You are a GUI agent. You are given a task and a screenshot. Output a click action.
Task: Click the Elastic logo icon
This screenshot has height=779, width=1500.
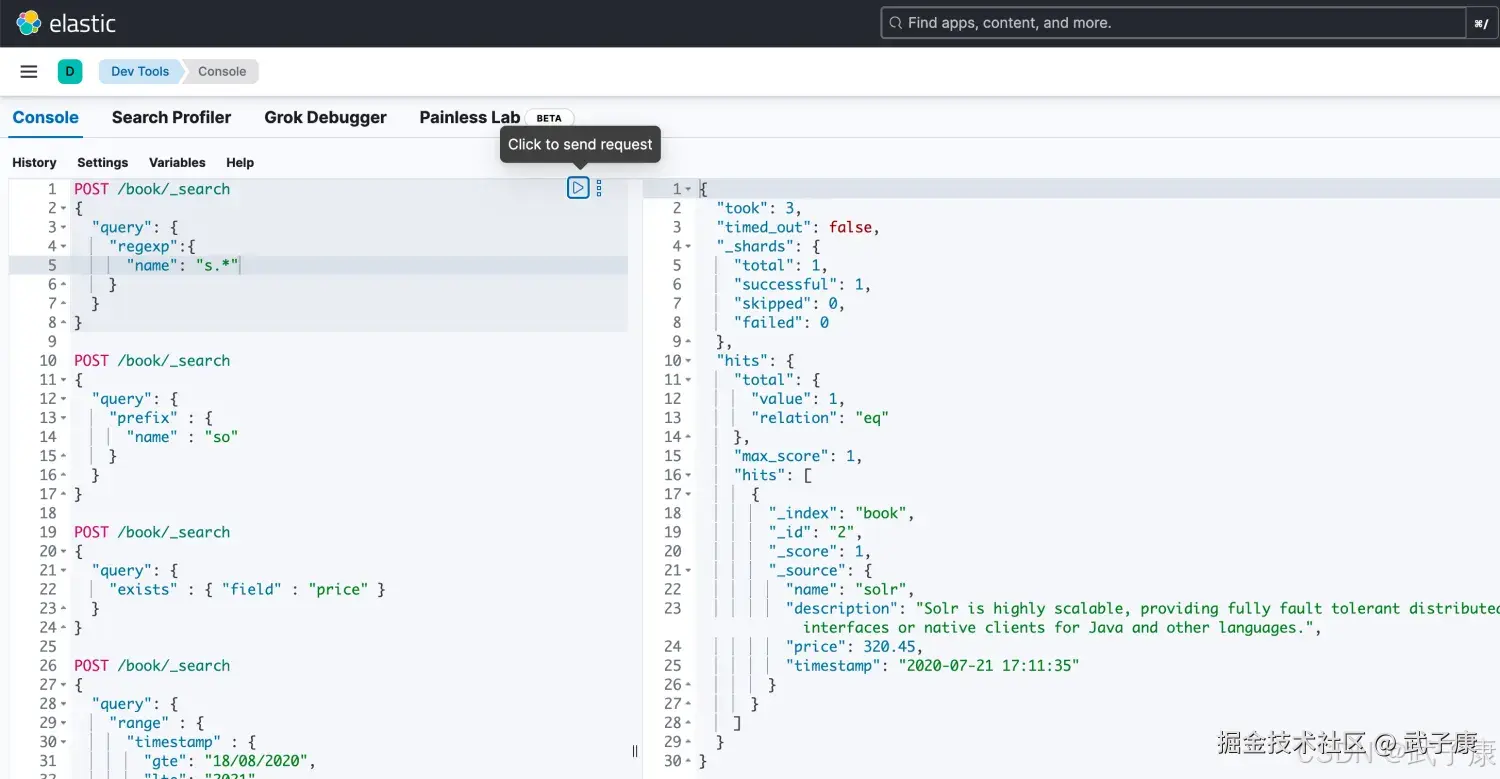[x=29, y=23]
